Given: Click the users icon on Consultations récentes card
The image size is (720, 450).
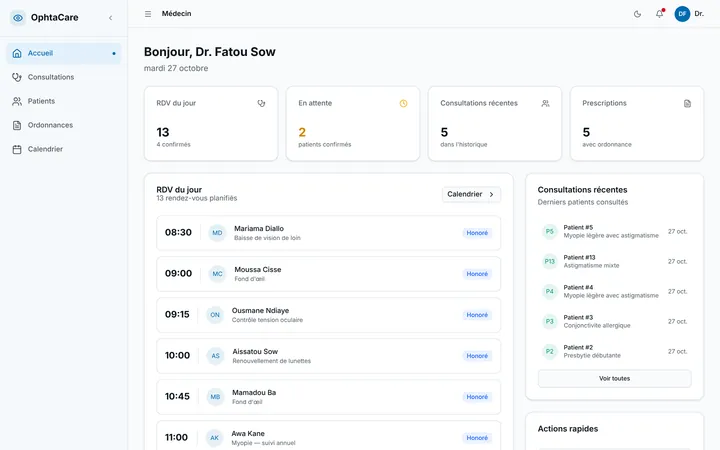Looking at the screenshot, I should (545, 103).
